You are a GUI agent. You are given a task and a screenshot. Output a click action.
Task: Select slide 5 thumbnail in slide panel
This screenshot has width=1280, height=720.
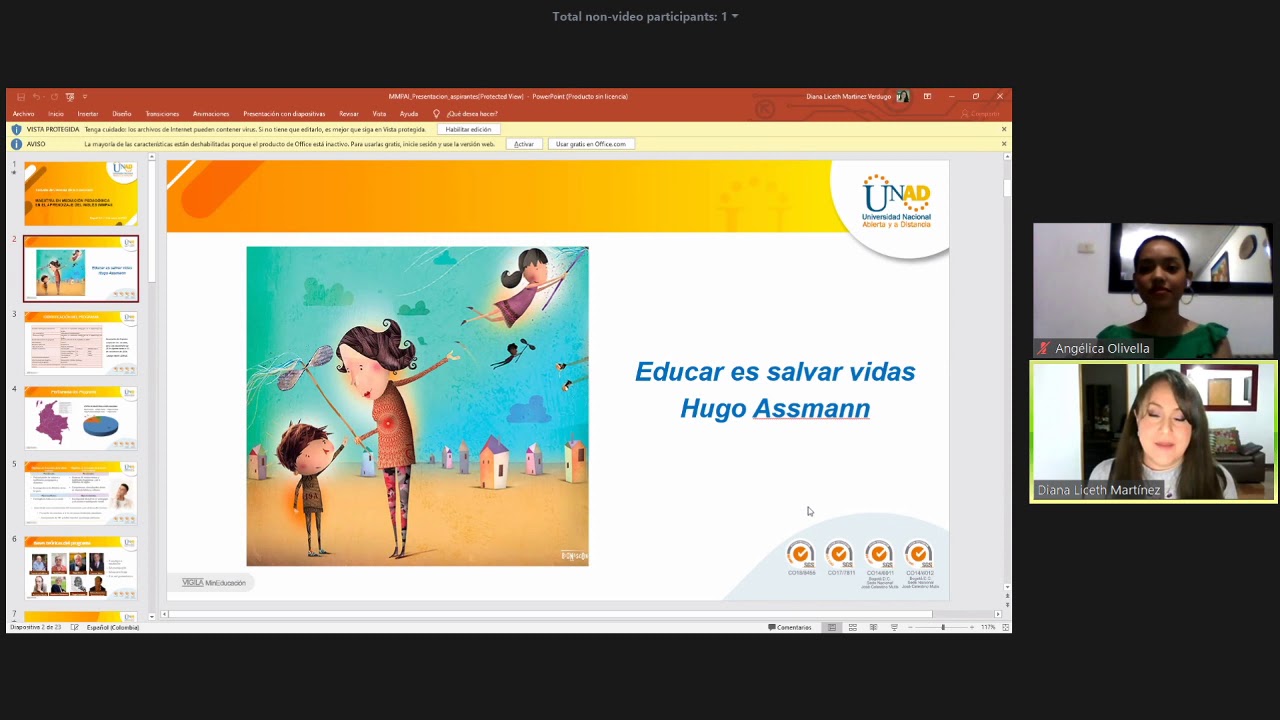click(81, 493)
